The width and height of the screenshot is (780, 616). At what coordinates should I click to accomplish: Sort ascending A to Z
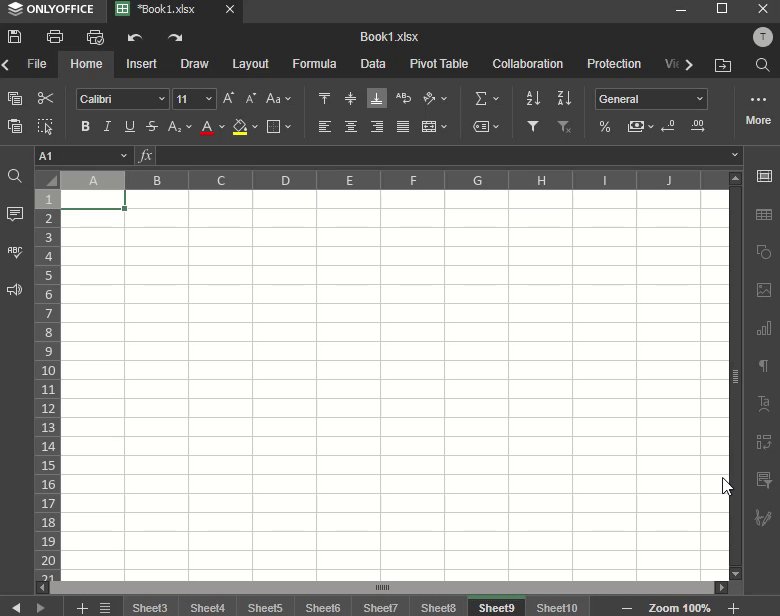coord(533,99)
